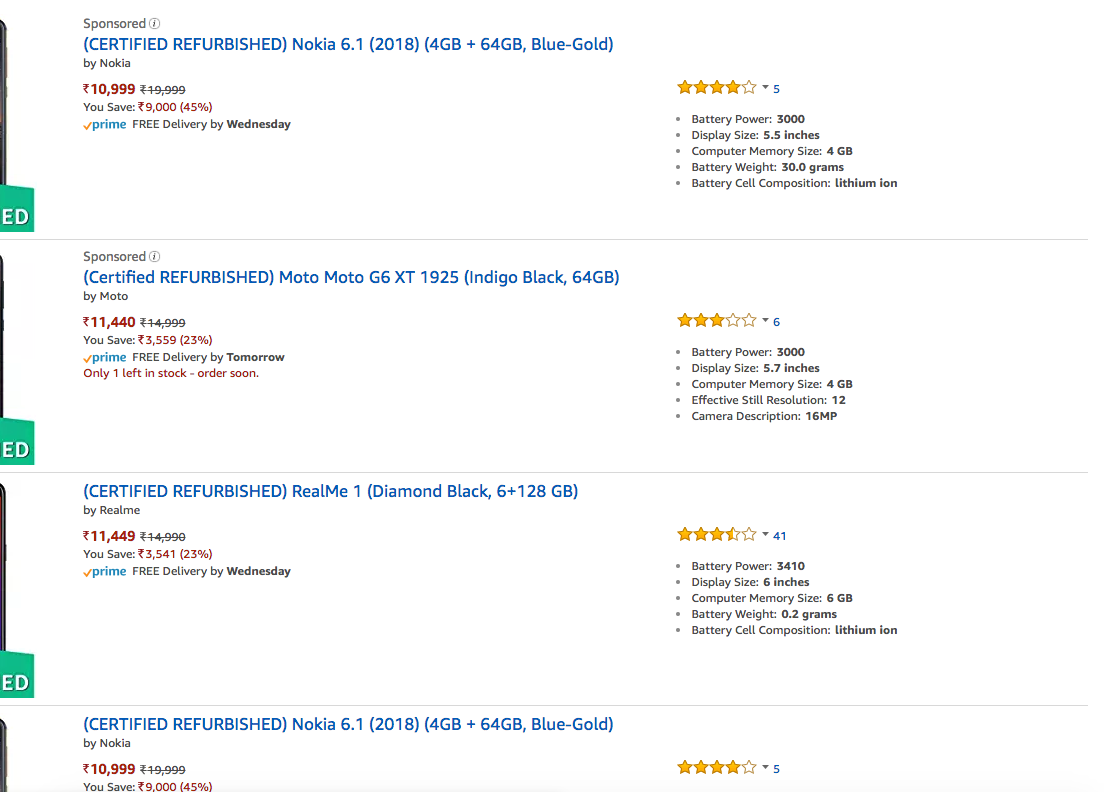View the 6 reviews for the Moto G6

[x=777, y=322]
